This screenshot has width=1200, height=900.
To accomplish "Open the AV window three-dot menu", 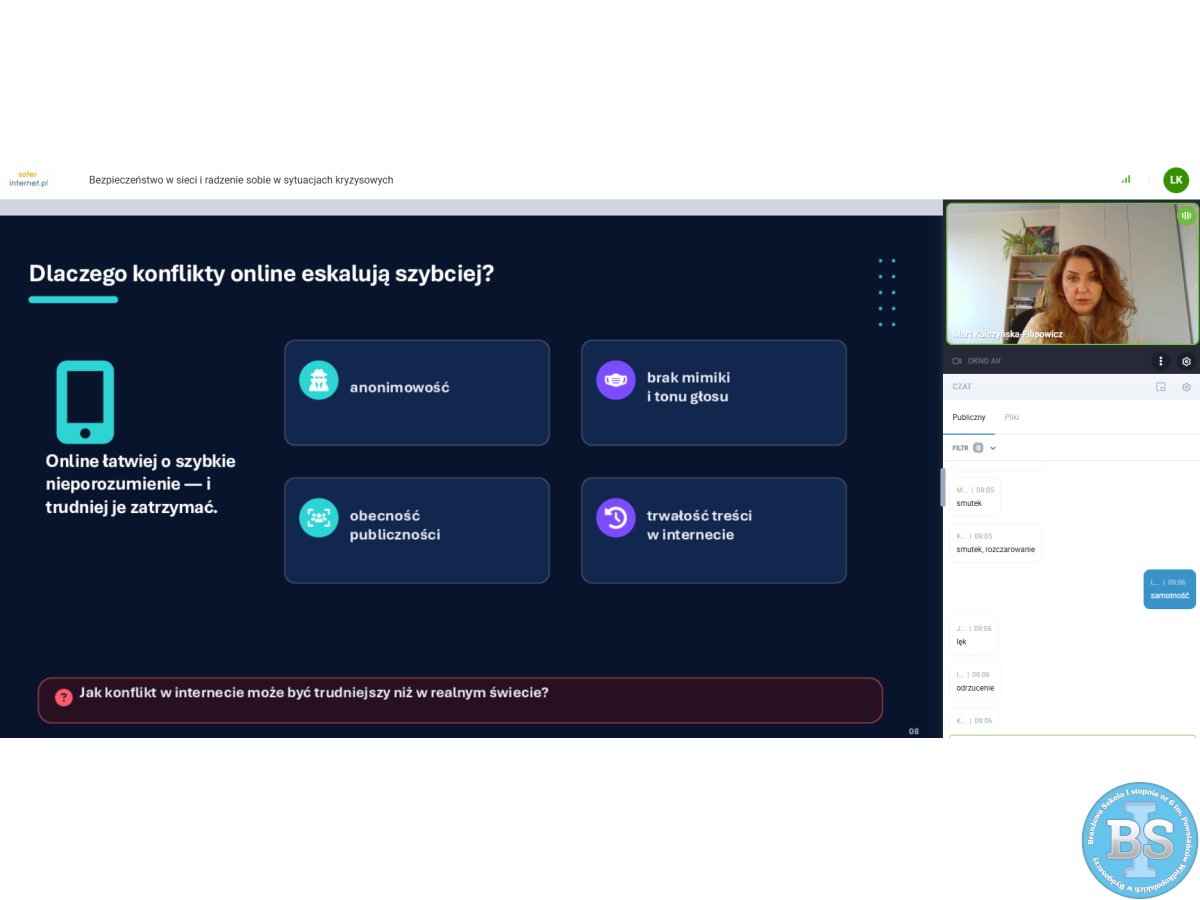I will click(x=1160, y=361).
